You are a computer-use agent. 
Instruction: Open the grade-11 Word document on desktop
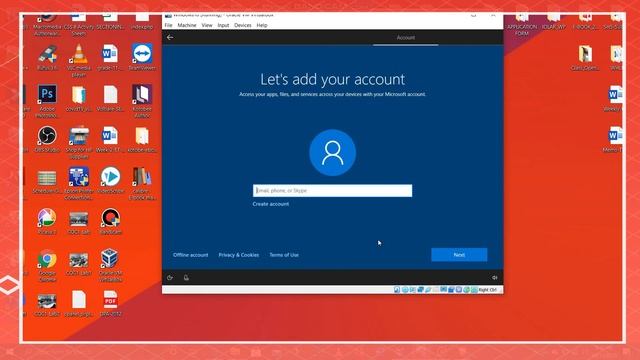110,57
